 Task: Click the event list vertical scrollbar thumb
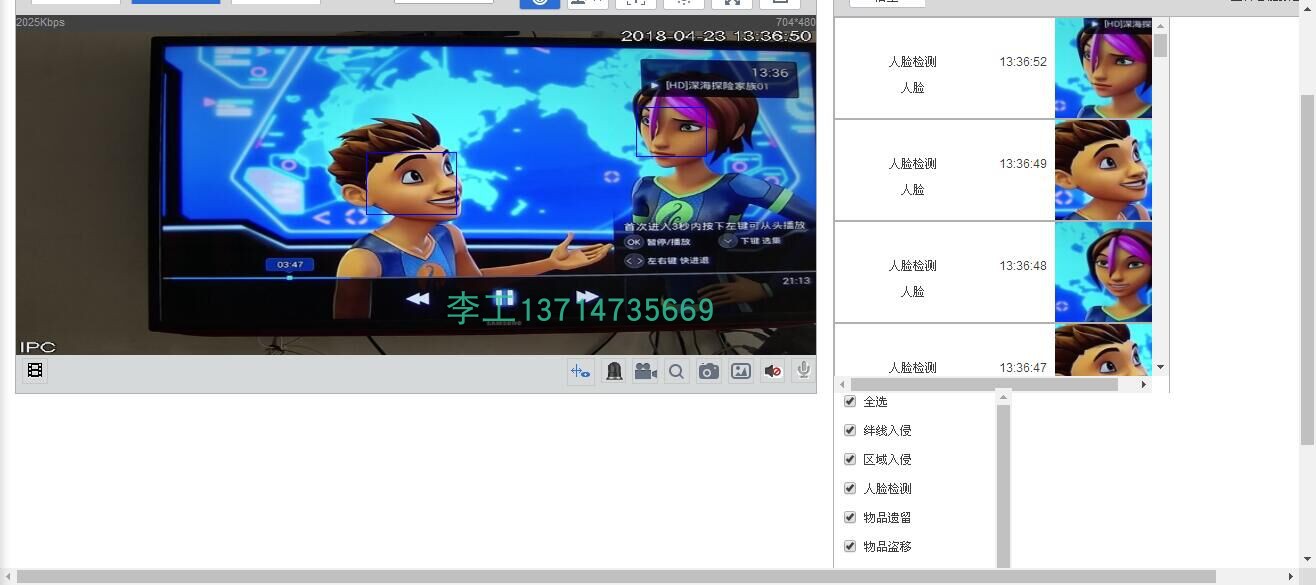pos(1160,45)
